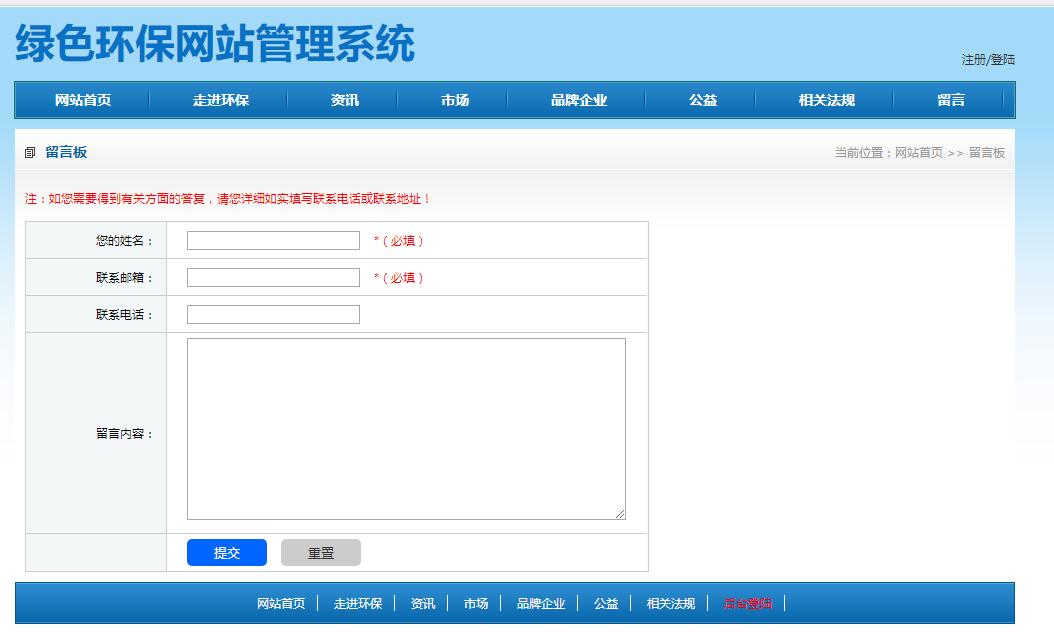This screenshot has height=633, width=1054.
Task: Open 品牌企业 in the top navigation bar
Action: tap(579, 100)
